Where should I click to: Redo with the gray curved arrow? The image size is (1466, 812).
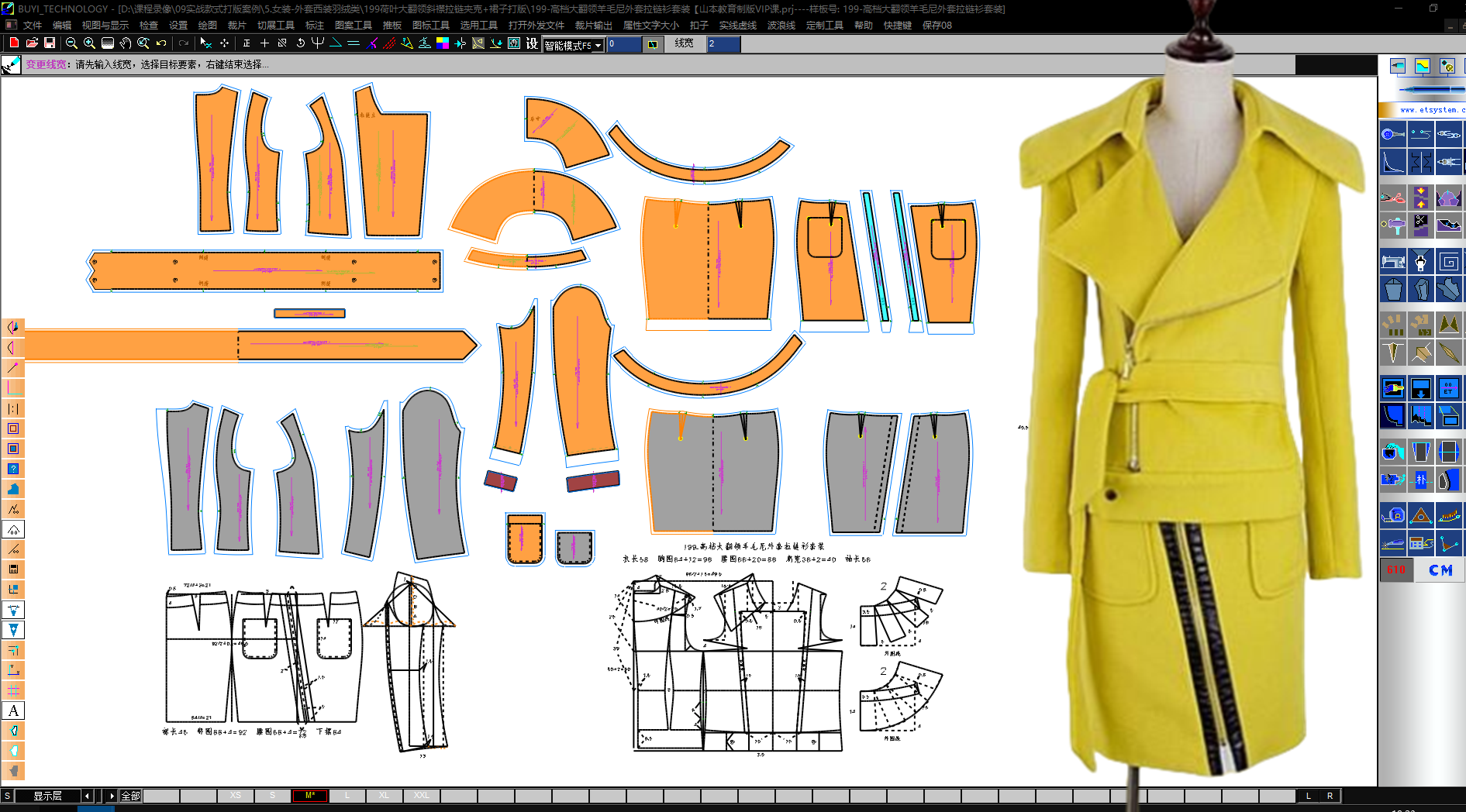click(184, 43)
